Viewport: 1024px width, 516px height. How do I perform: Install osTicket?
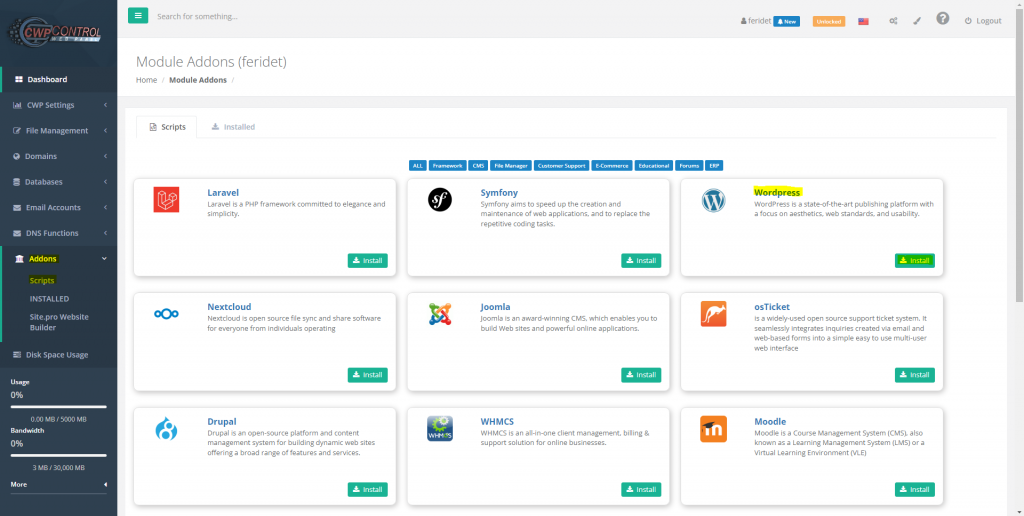[914, 375]
